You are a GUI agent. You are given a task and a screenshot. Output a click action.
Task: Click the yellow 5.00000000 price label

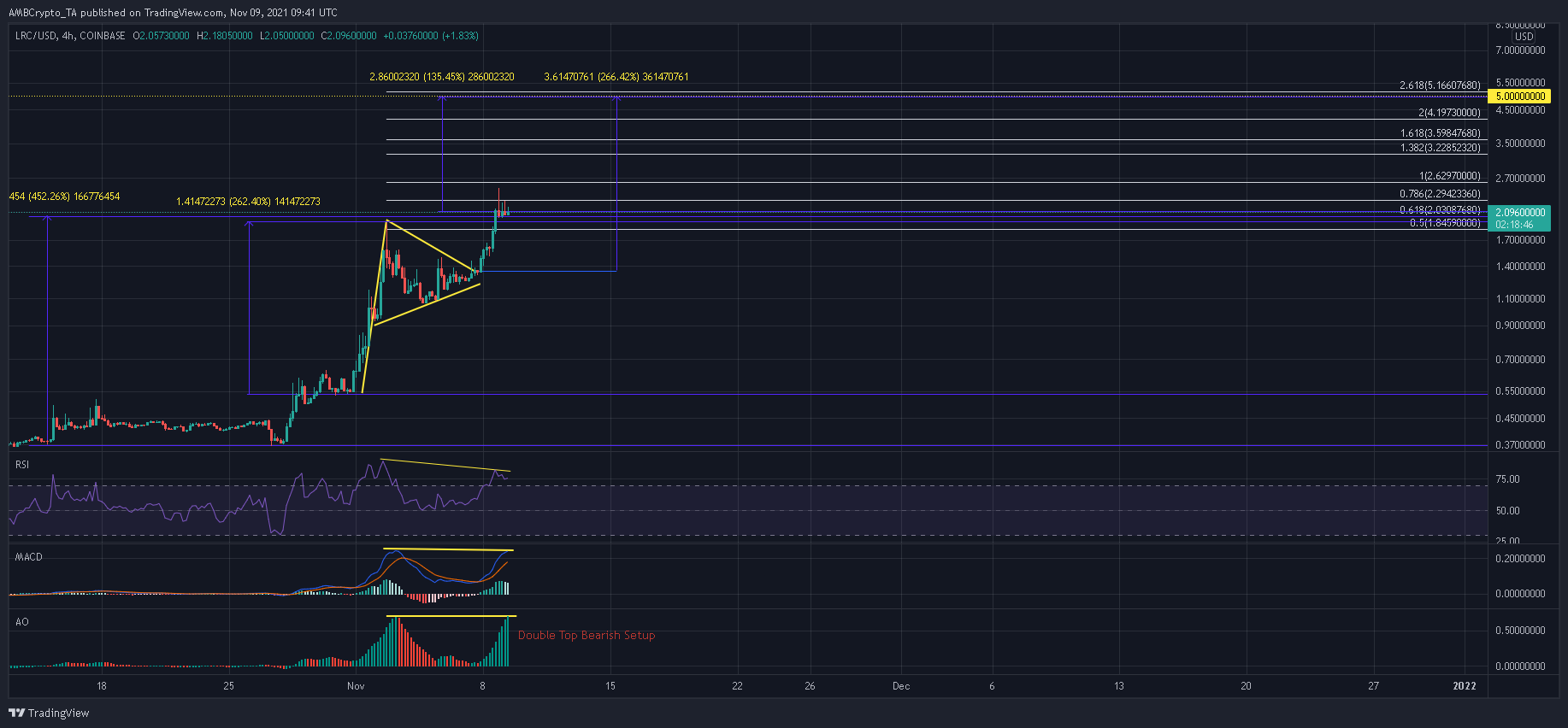point(1519,97)
